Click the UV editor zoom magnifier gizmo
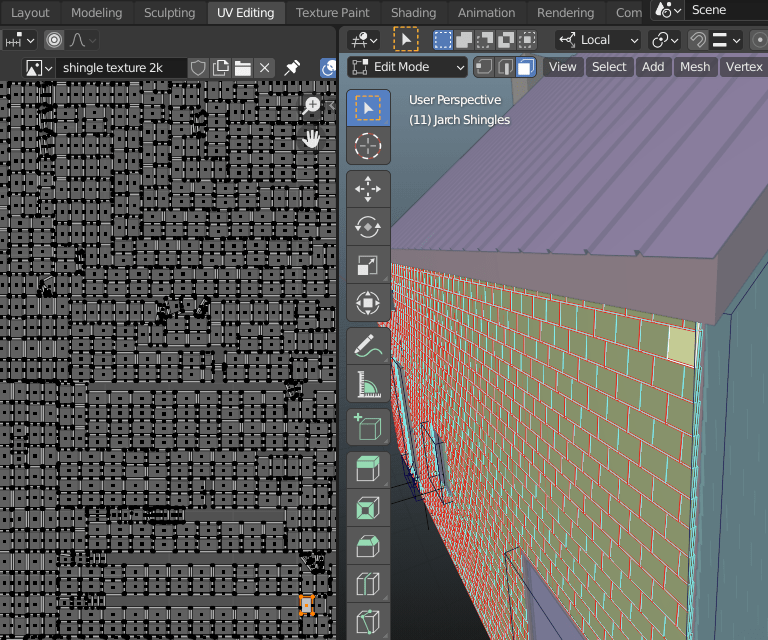Screen dimensions: 768x640 (311, 105)
